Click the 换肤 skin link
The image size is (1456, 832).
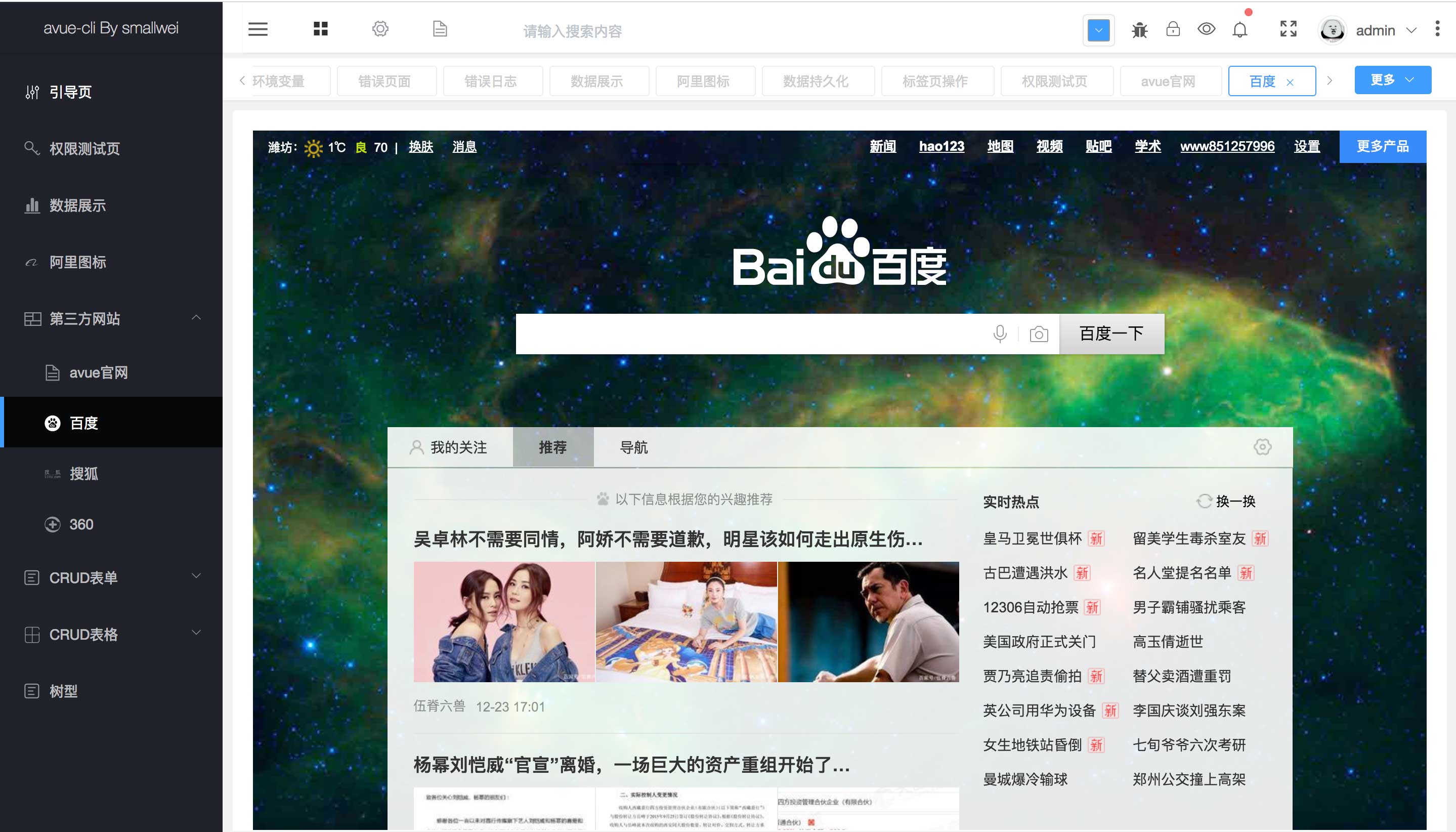point(421,147)
